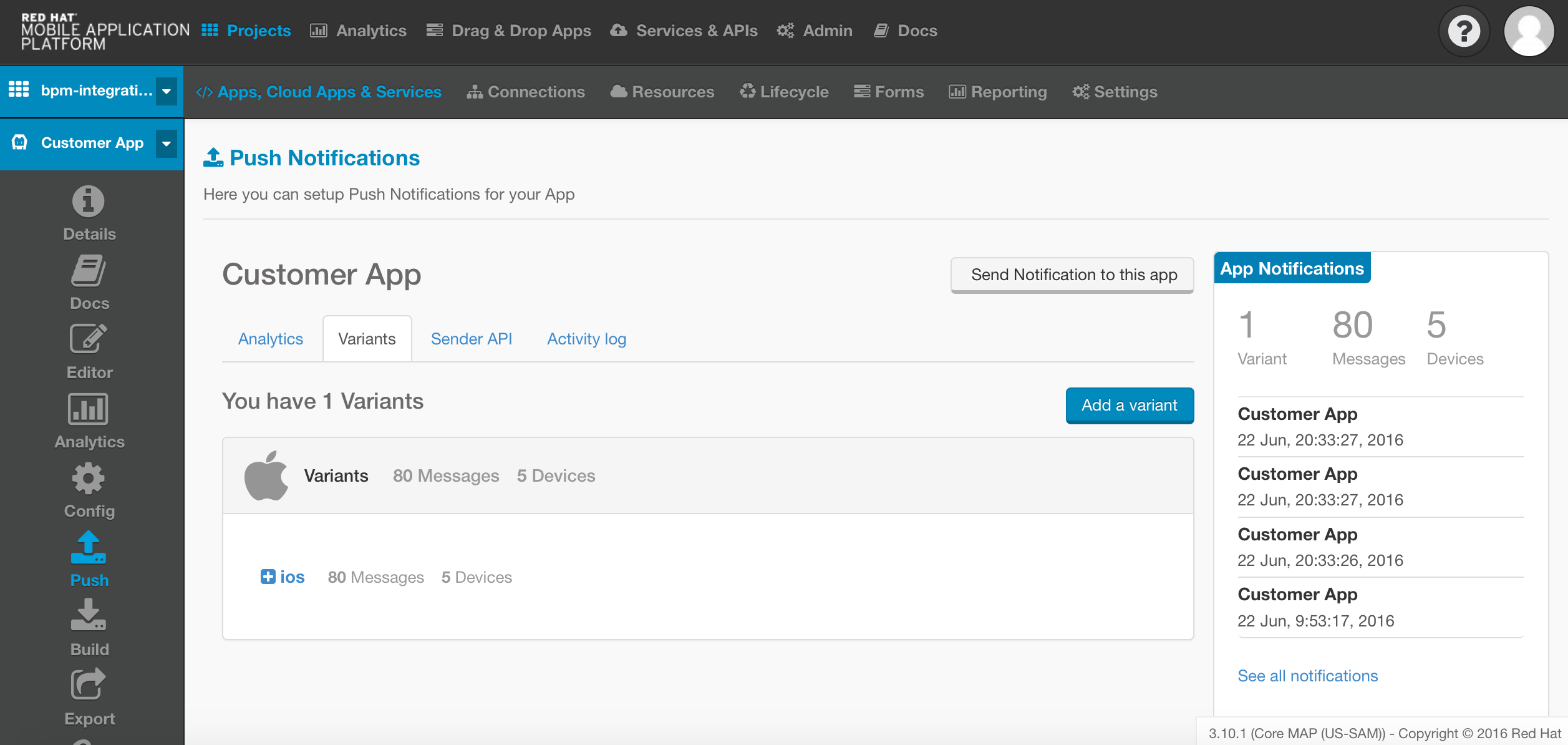The height and width of the screenshot is (745, 1568).
Task: Open the bpm-integration project dropdown arrow
Action: tap(167, 92)
